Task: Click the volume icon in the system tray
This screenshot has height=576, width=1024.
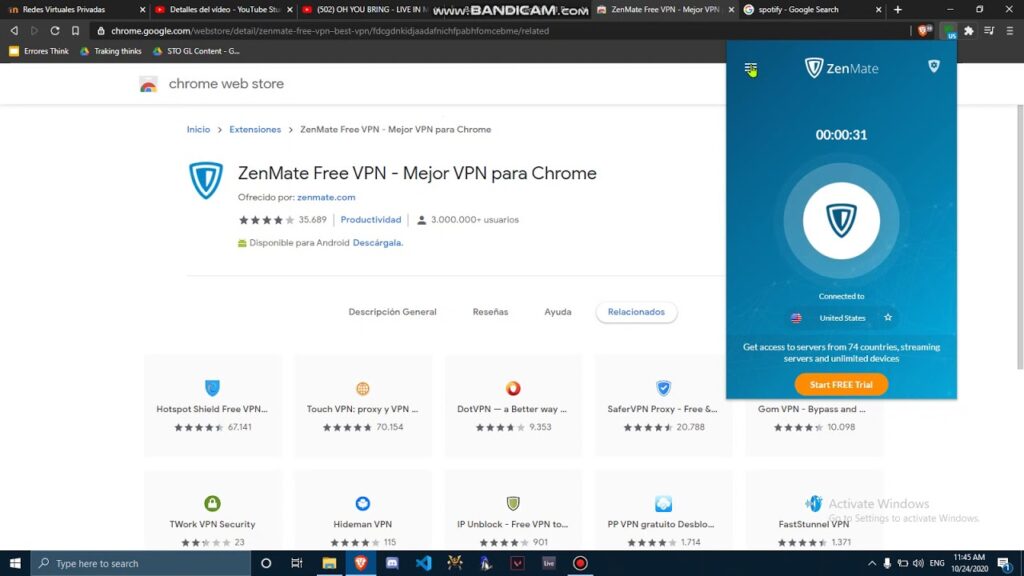Action: coord(918,563)
